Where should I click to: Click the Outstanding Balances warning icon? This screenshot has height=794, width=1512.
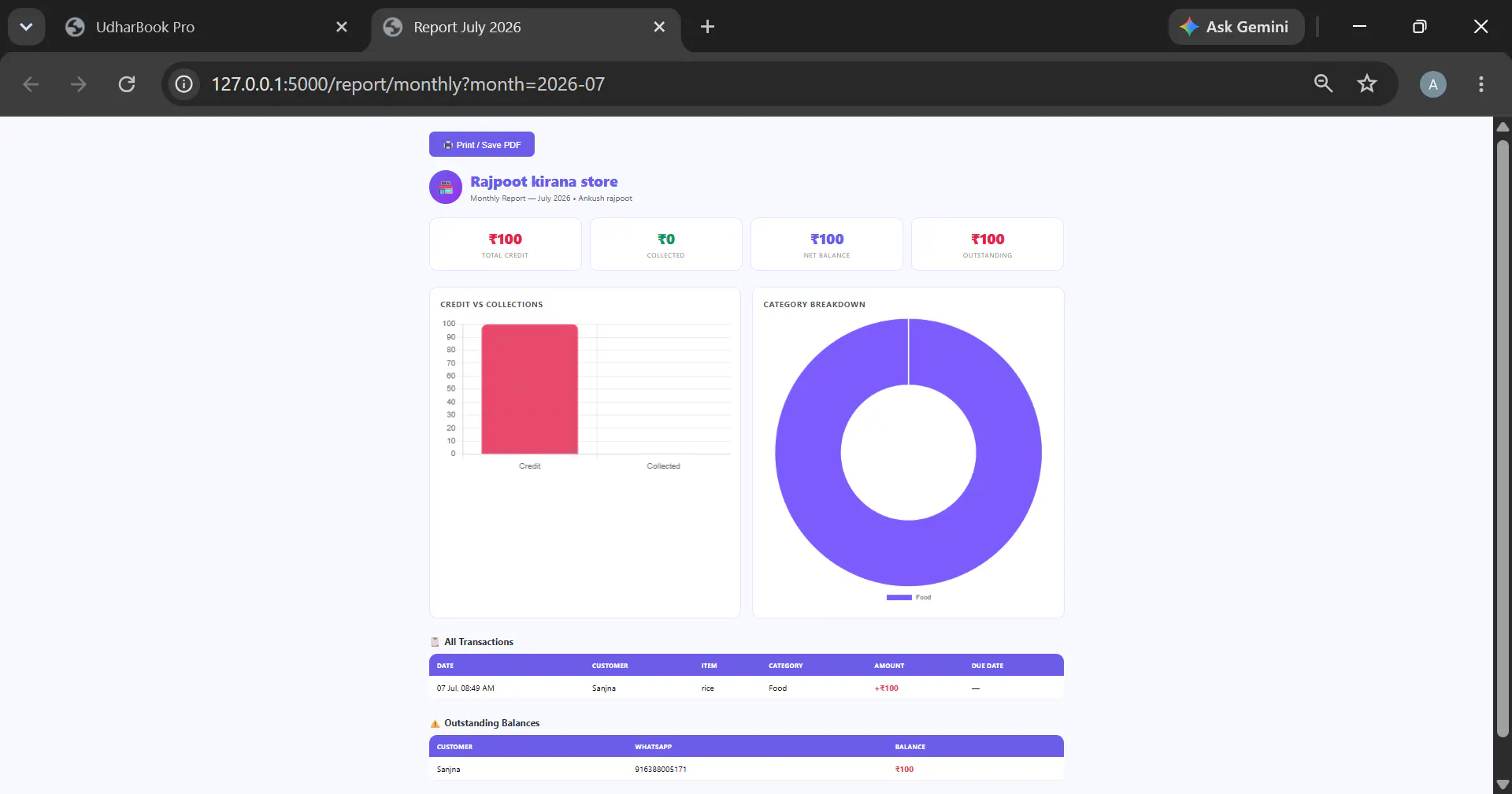[435, 723]
